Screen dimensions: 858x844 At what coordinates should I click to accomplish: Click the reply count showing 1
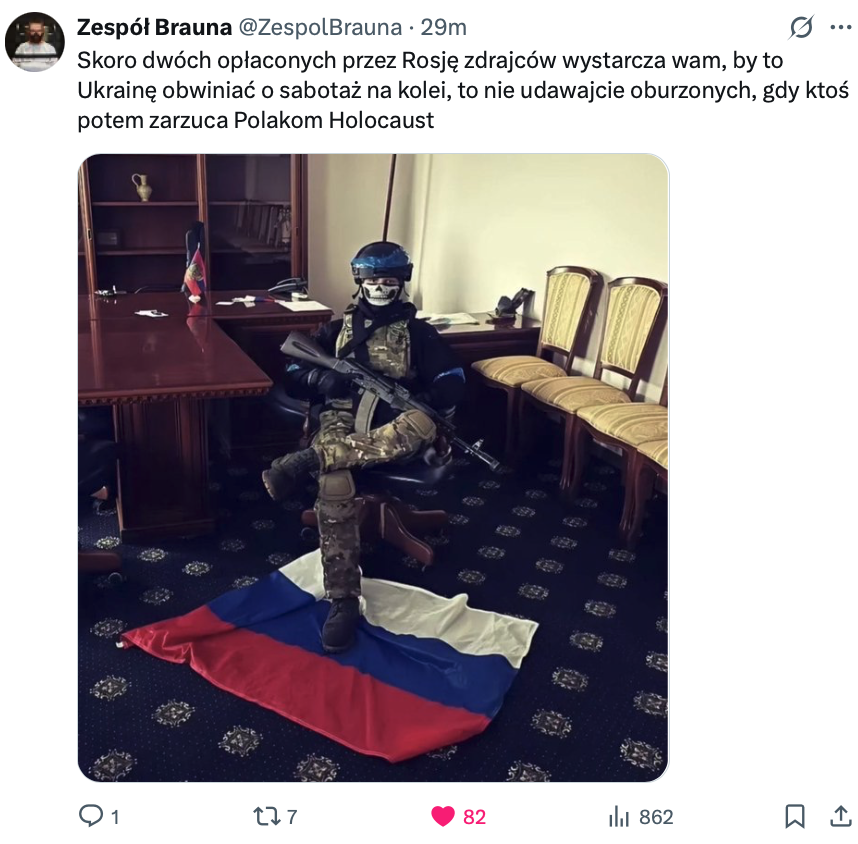point(115,817)
